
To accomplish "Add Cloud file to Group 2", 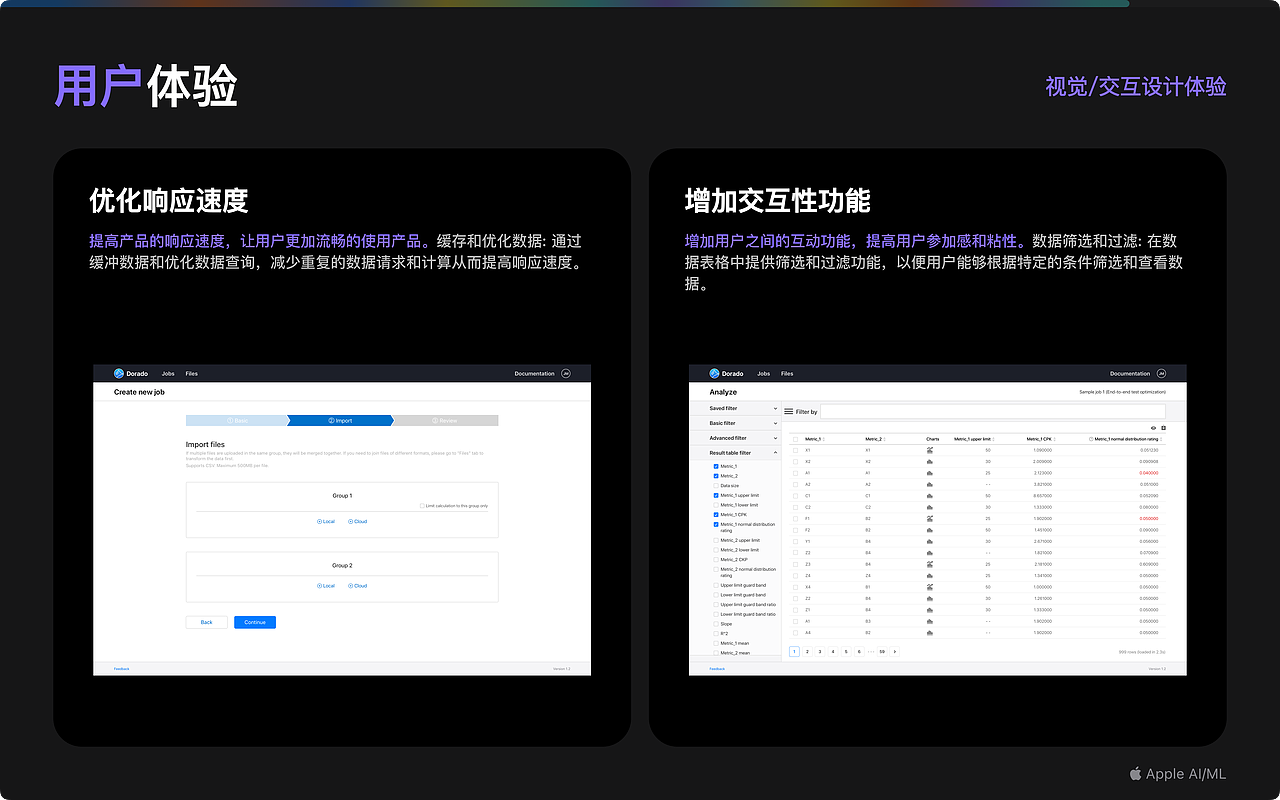I will [x=358, y=586].
